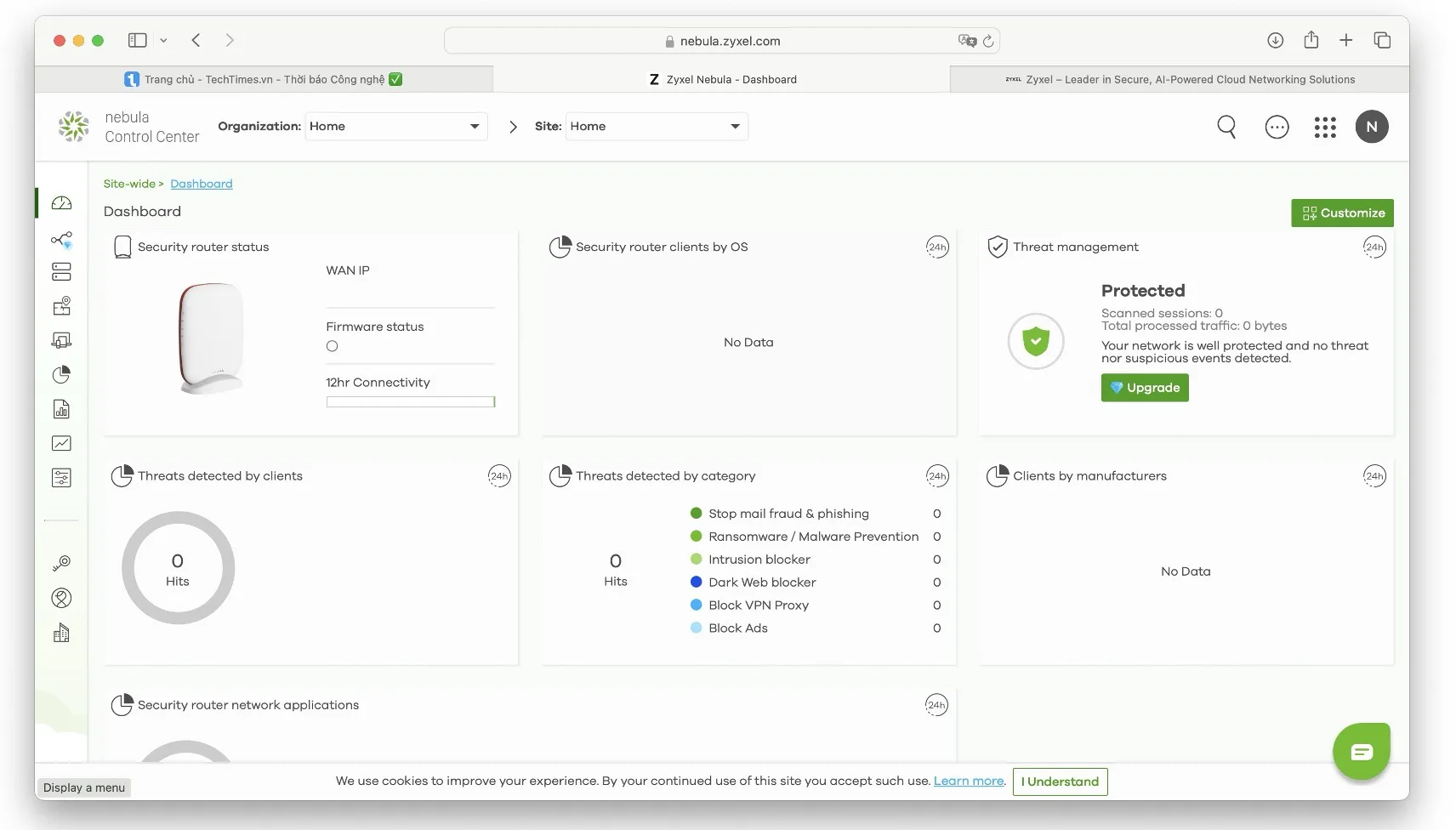Click 24h icon on Security router network applications
Screen dimensions: 1456x830
pyautogui.click(x=936, y=705)
